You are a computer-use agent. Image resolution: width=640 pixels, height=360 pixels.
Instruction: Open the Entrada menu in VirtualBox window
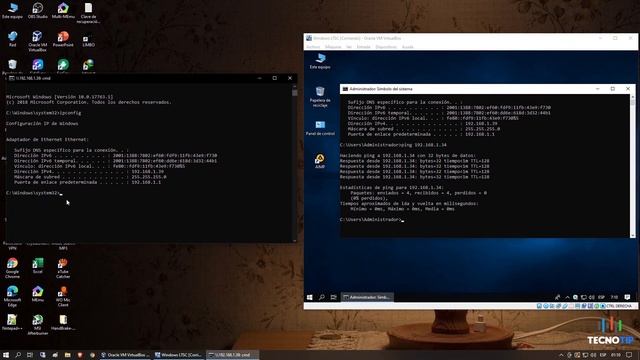tap(364, 47)
